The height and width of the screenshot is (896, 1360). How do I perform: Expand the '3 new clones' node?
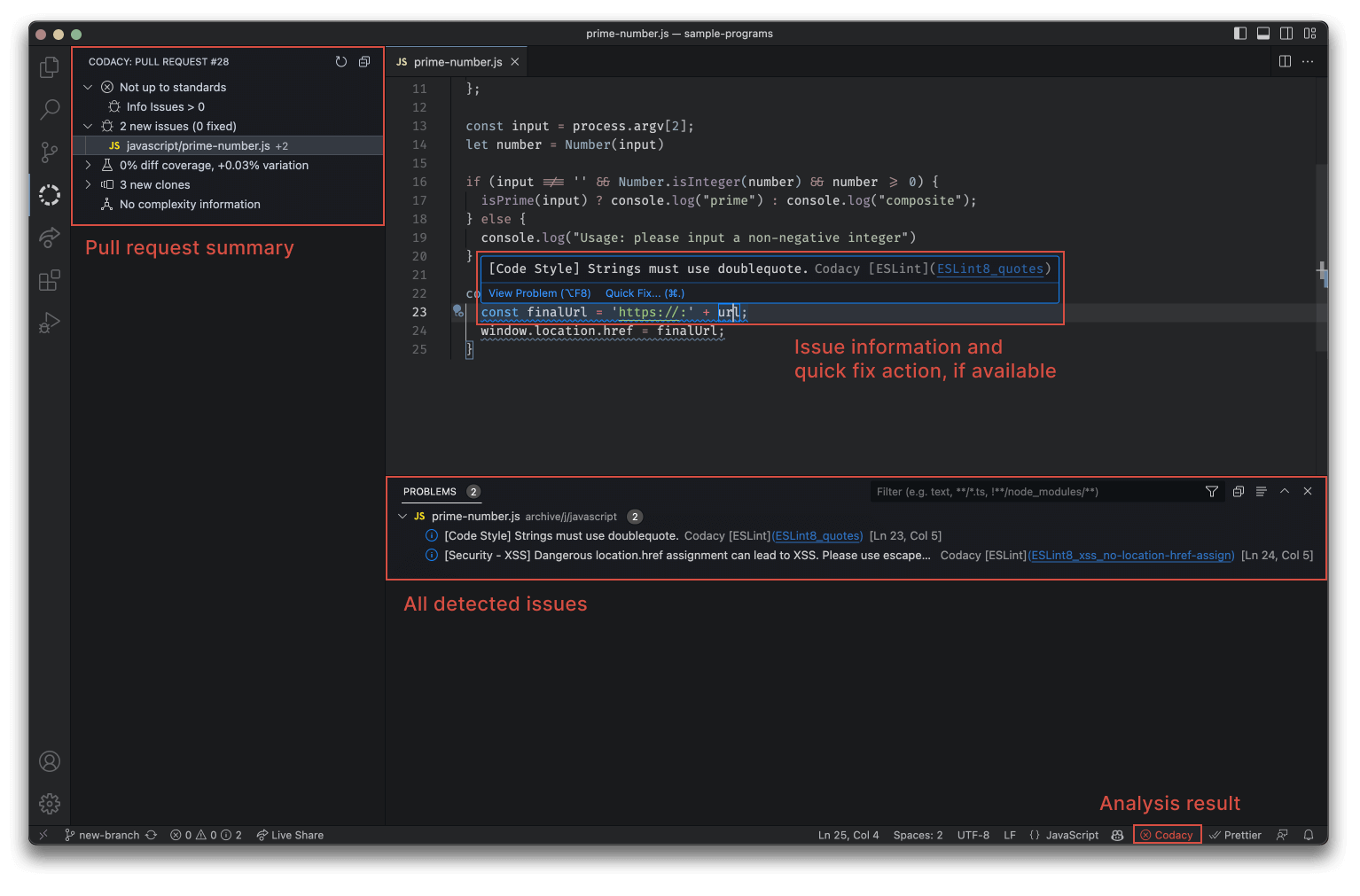click(88, 184)
